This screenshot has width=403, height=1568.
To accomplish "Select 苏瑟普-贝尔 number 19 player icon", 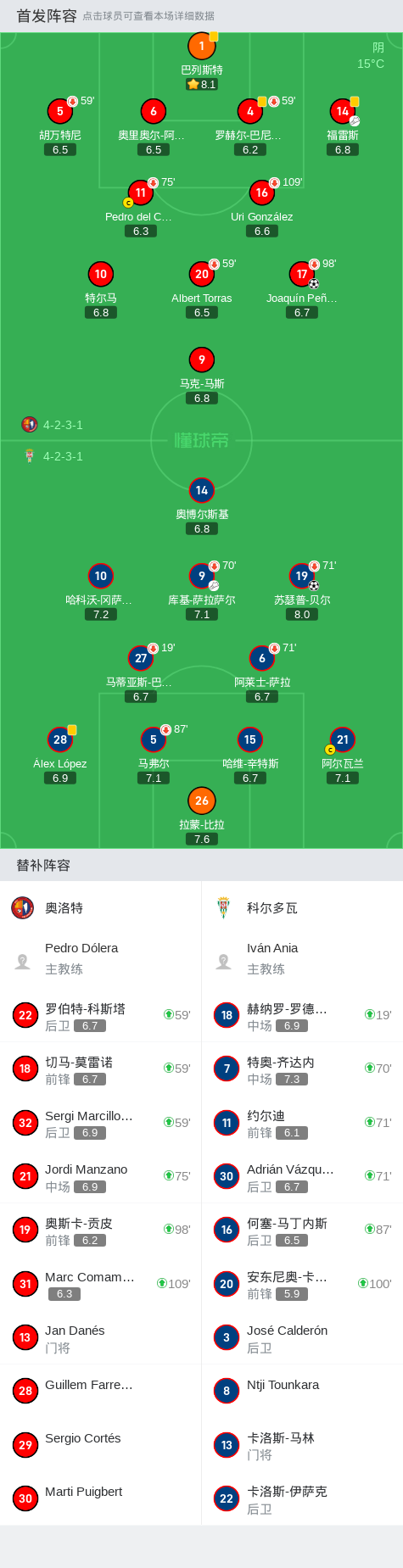I will coord(302,576).
